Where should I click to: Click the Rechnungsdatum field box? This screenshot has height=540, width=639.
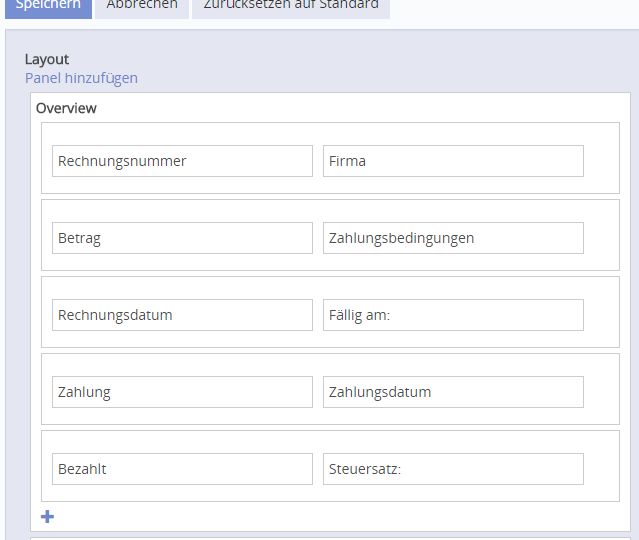click(x=182, y=315)
